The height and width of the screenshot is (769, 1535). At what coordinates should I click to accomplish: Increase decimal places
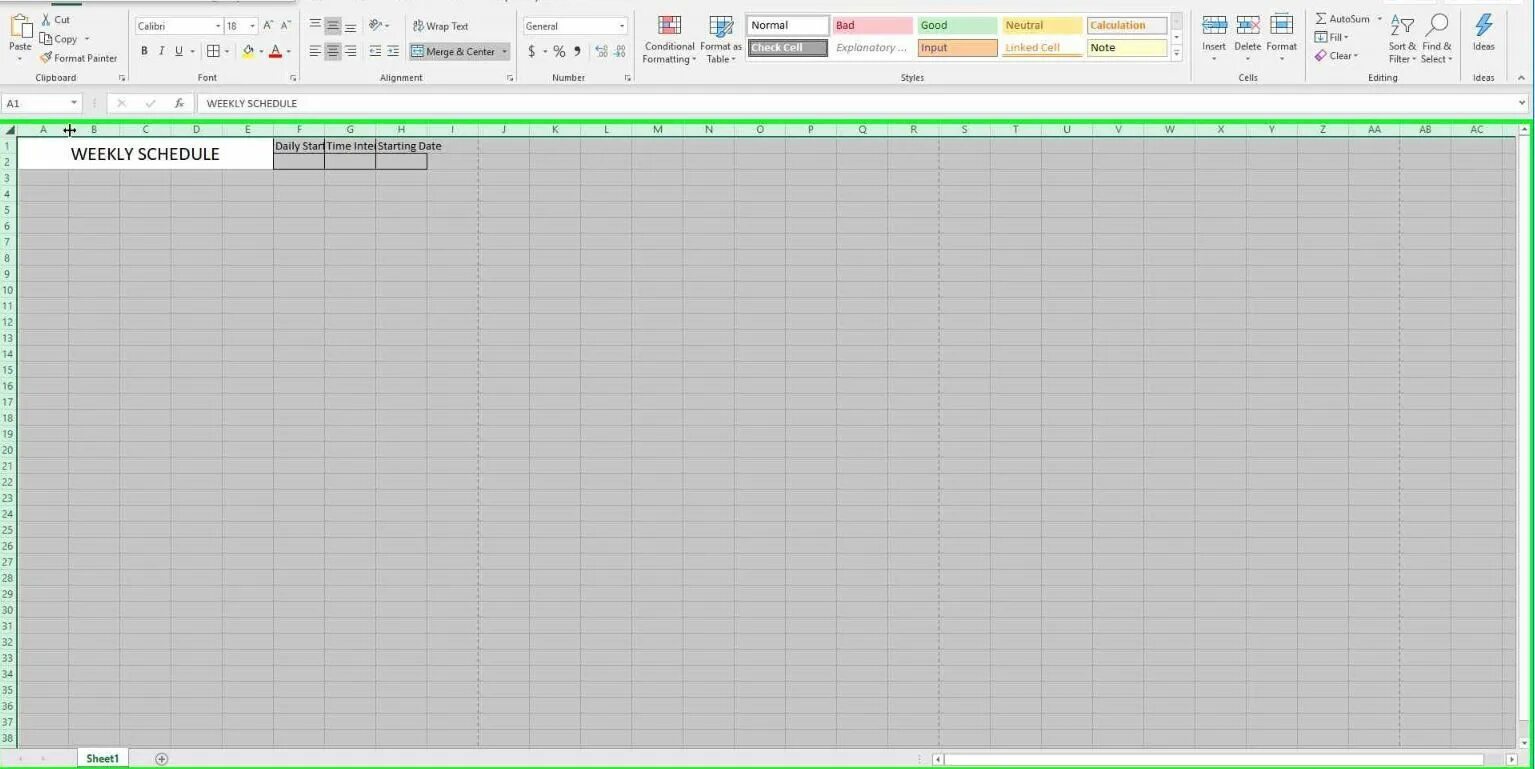(x=600, y=51)
